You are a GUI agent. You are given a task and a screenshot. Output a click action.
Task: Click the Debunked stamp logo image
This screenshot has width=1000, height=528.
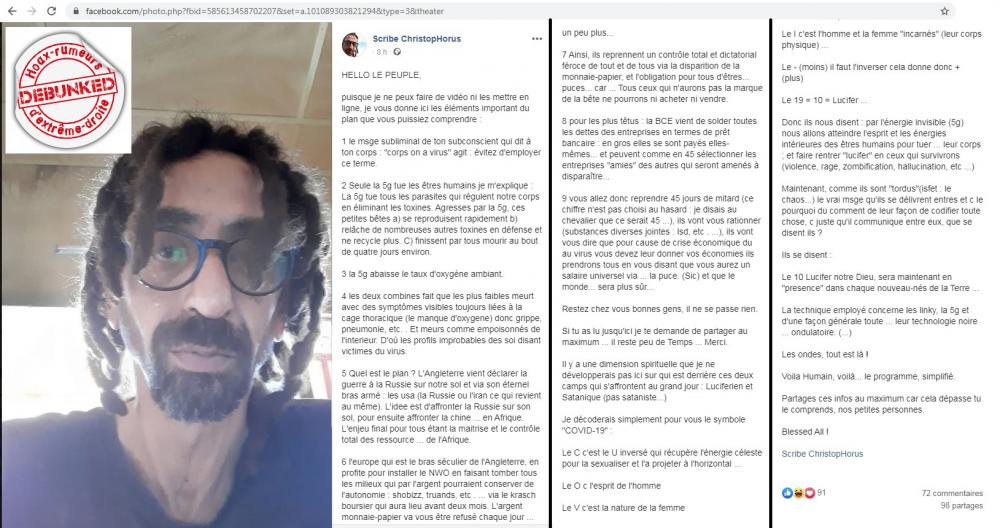68,89
